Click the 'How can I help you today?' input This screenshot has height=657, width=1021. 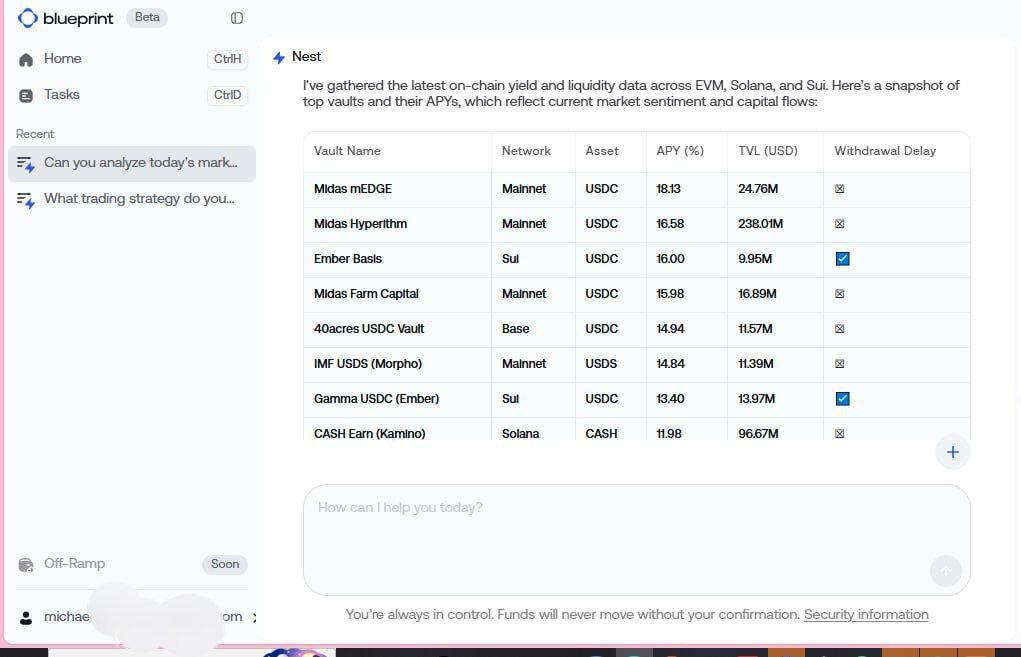point(637,539)
